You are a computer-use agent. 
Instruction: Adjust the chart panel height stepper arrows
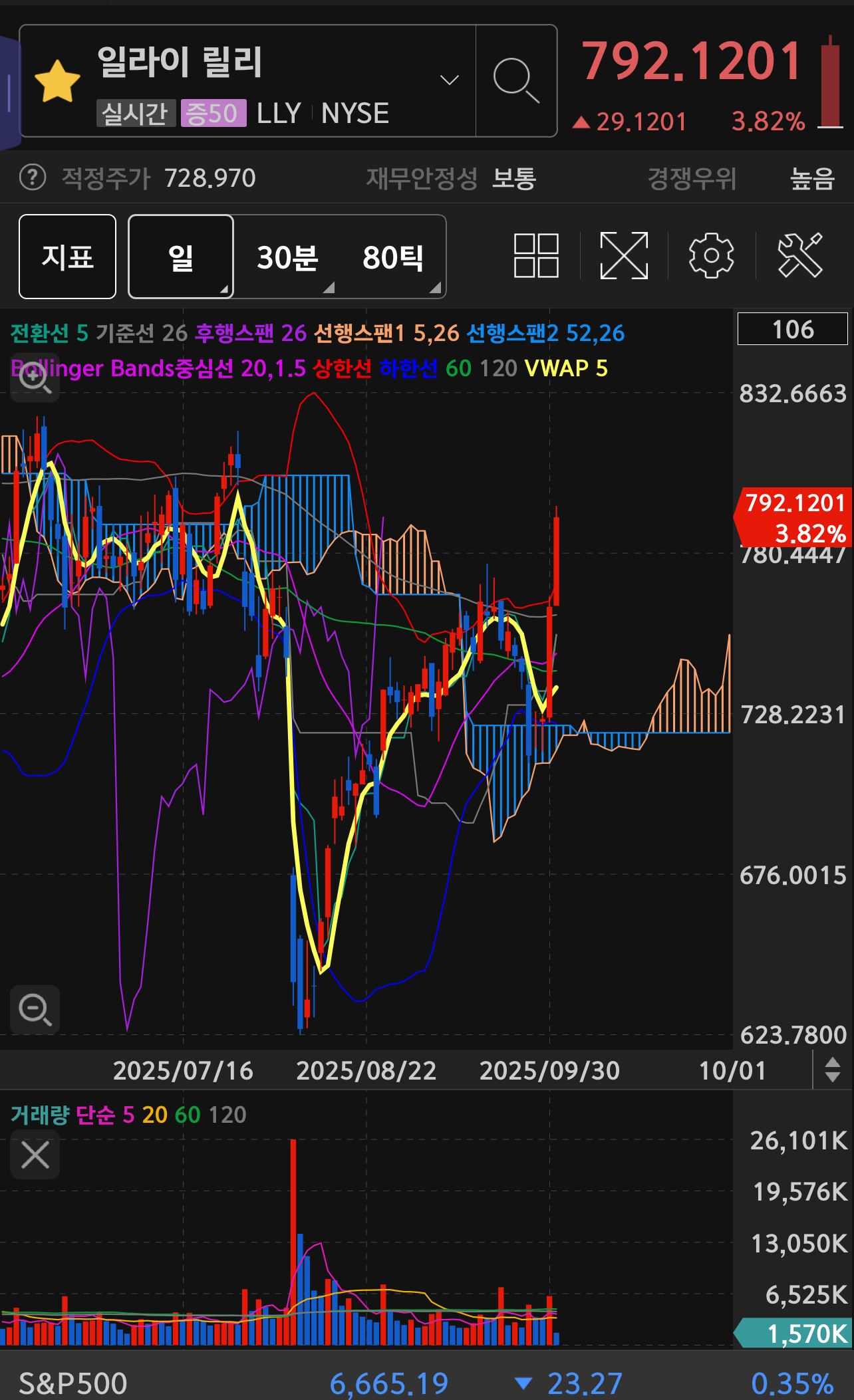833,1070
